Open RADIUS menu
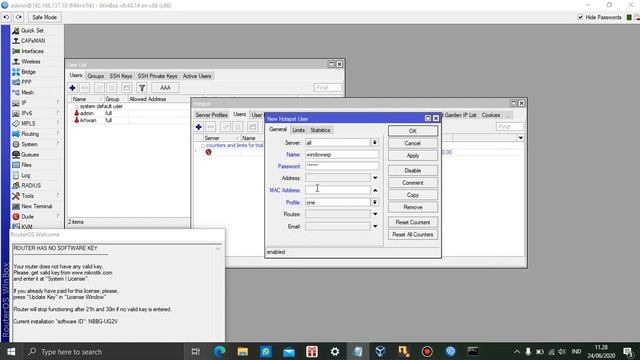640x360 pixels. point(31,185)
